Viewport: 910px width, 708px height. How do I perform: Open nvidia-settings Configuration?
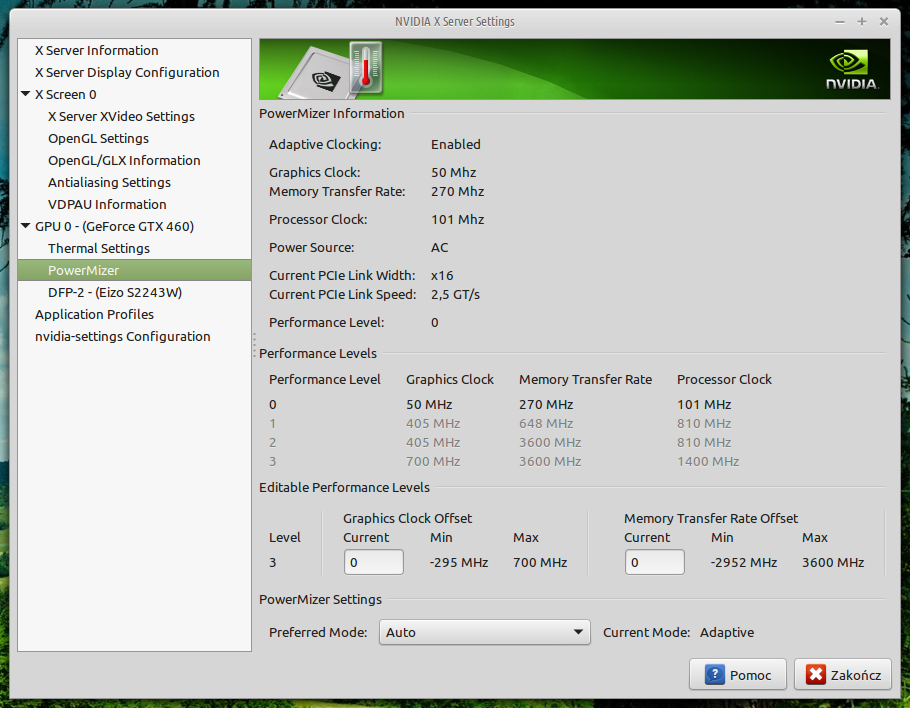tap(122, 337)
